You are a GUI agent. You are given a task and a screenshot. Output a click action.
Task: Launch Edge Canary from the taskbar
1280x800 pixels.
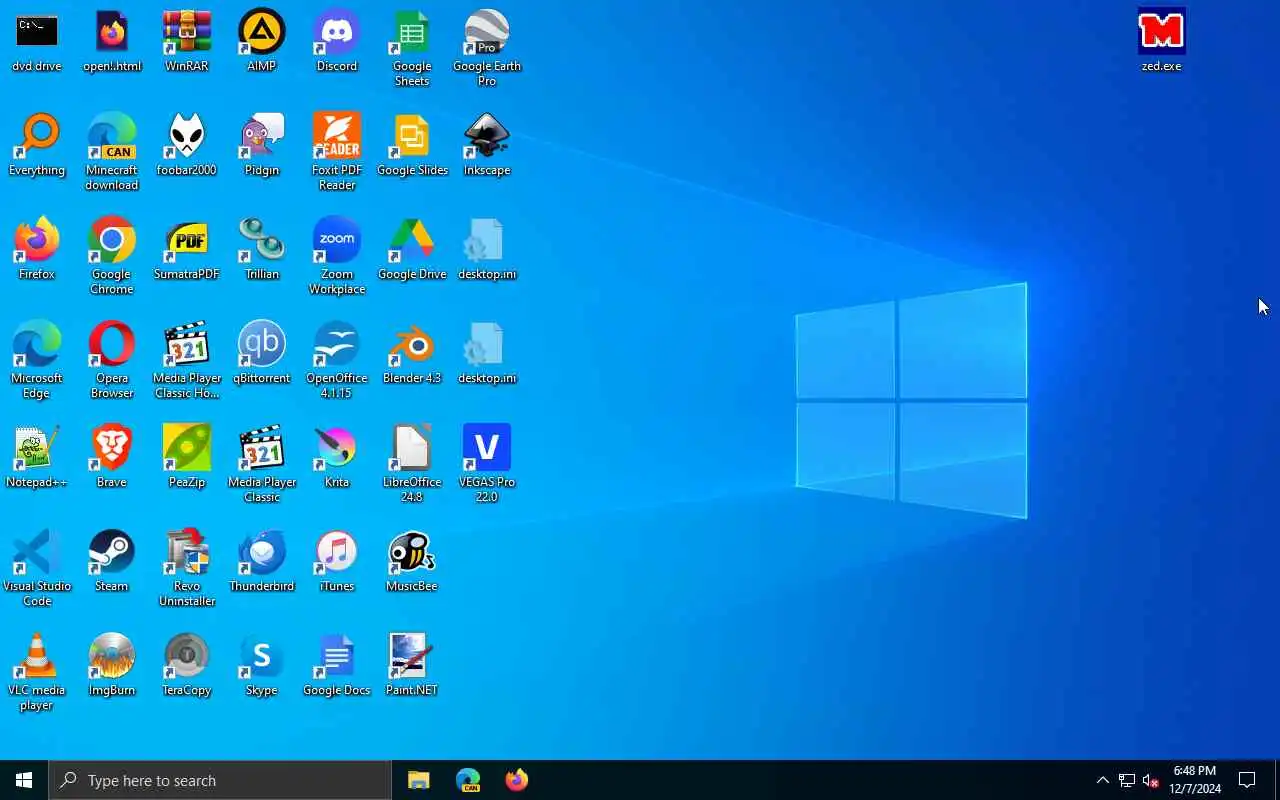click(468, 780)
